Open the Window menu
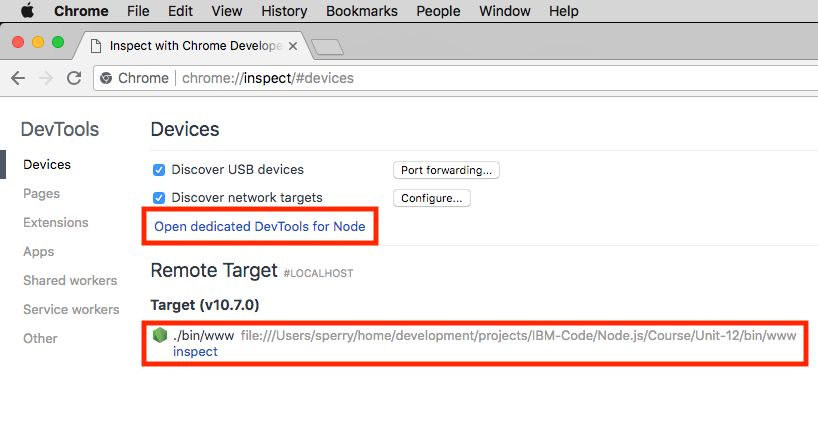 (x=504, y=11)
